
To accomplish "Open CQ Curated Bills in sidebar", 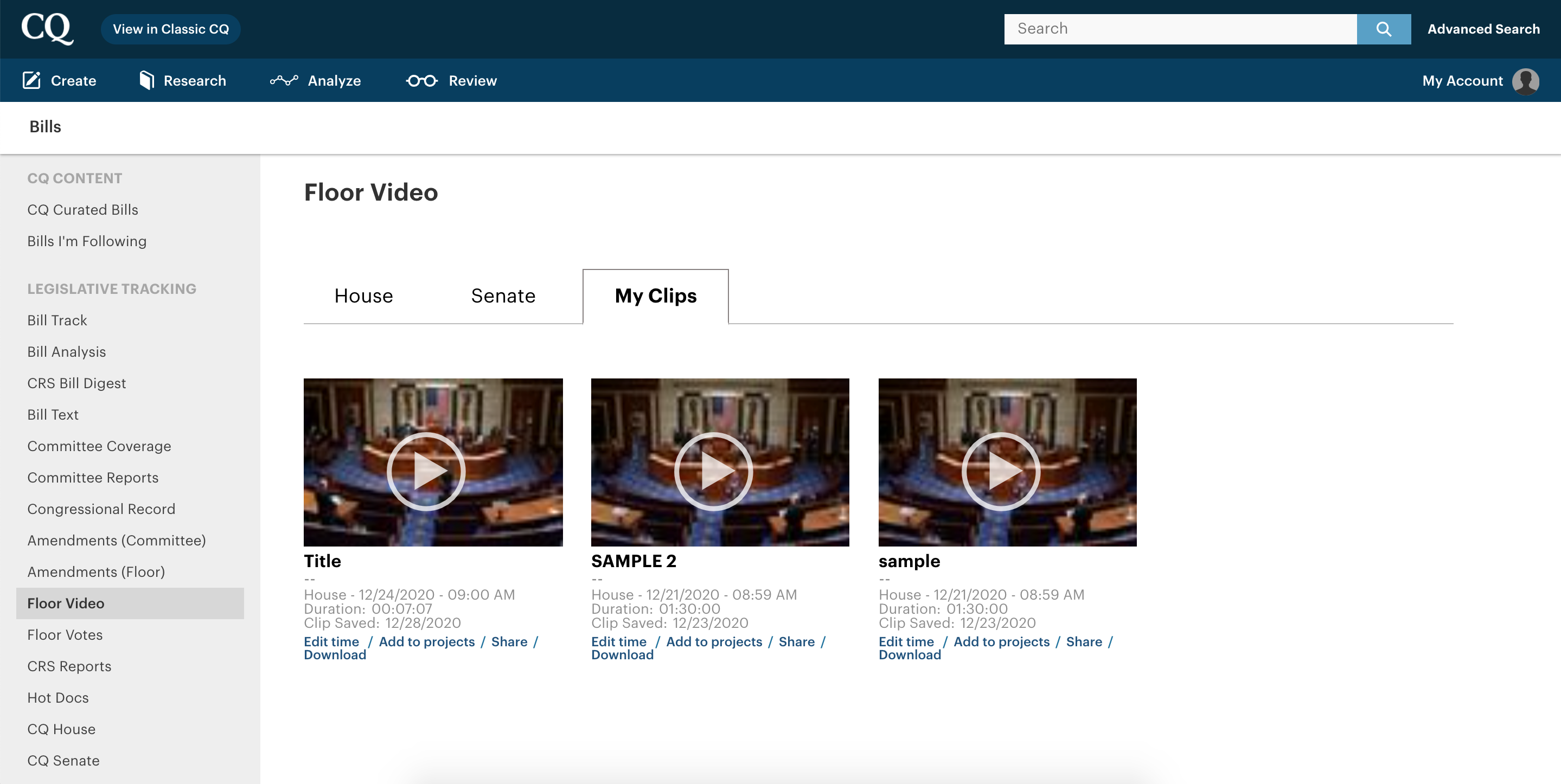I will pos(82,210).
